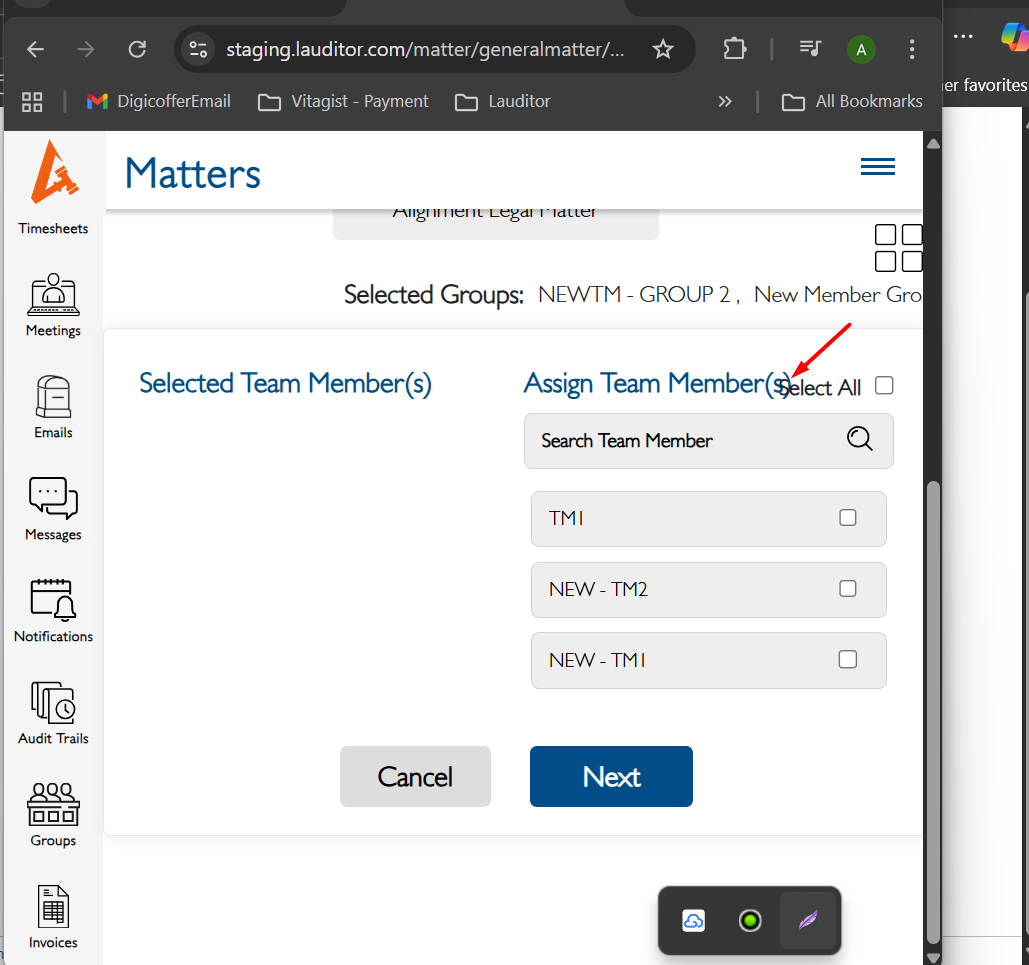This screenshot has width=1029, height=965.
Task: Click the Cancel button
Action: point(415,776)
